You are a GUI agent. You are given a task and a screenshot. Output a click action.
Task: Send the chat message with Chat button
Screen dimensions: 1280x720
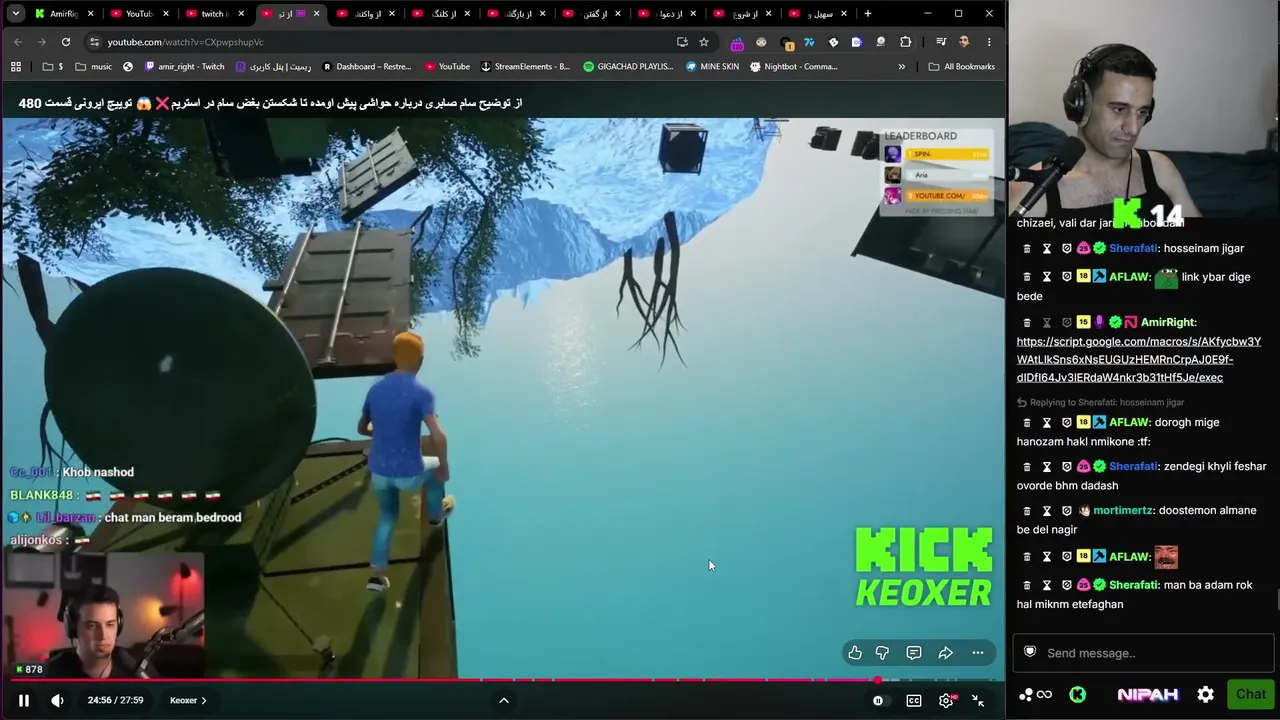pyautogui.click(x=1250, y=694)
